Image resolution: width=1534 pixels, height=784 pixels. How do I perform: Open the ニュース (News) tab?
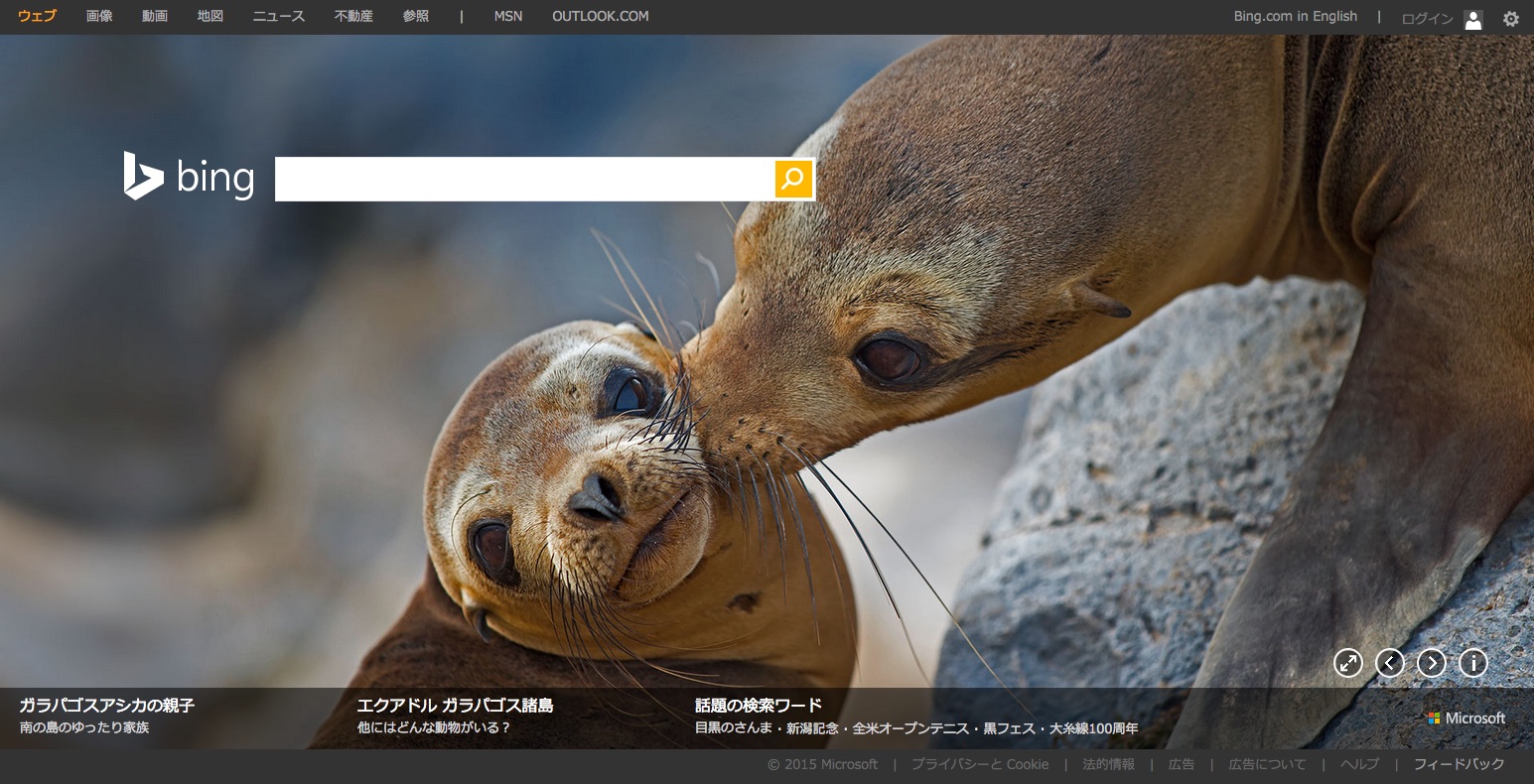tap(278, 17)
